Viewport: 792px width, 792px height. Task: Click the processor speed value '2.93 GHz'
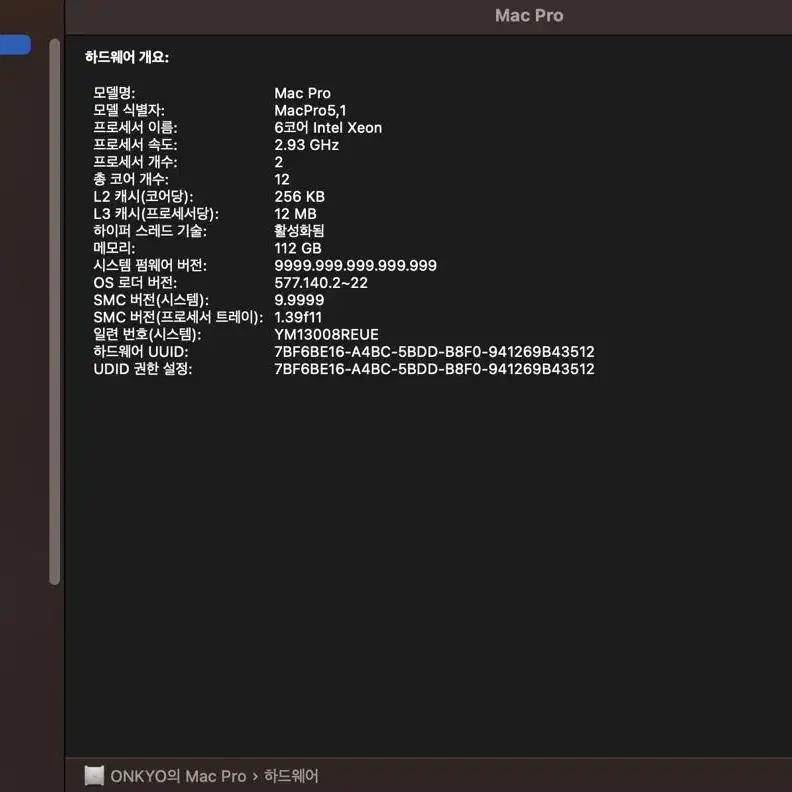coord(307,145)
